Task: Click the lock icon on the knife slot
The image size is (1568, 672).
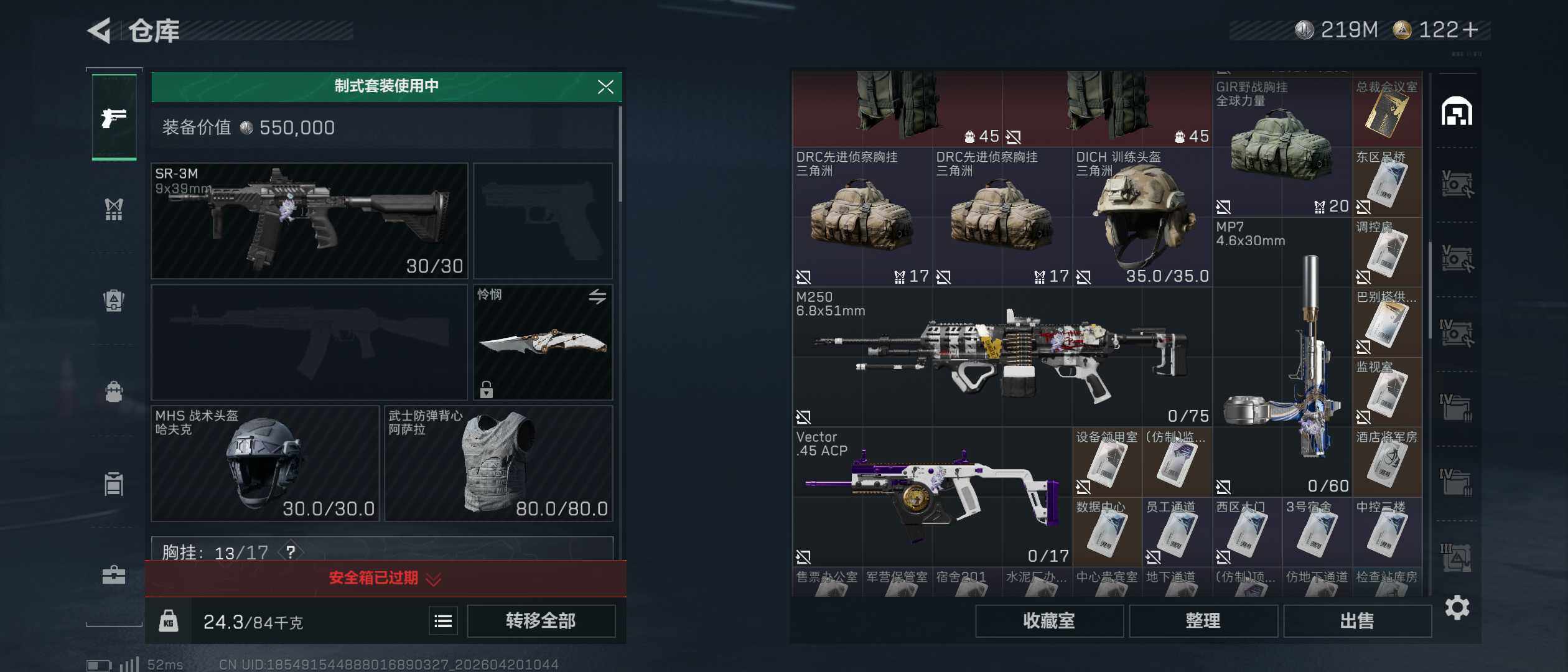Action: coord(487,390)
